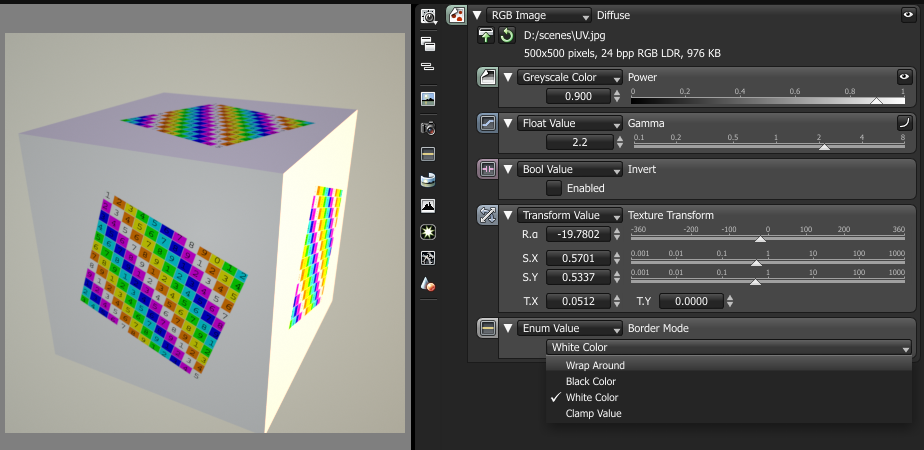Screen dimensions: 924x450
Task: Click the Bool Value node icon
Action: click(x=487, y=169)
